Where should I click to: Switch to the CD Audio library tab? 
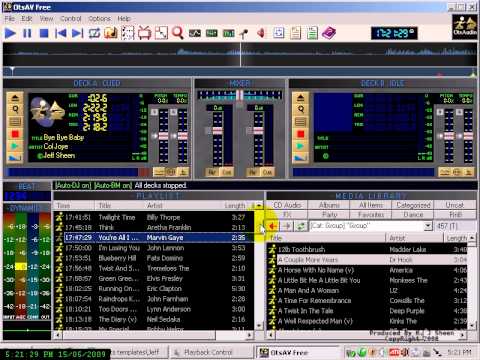[287, 205]
